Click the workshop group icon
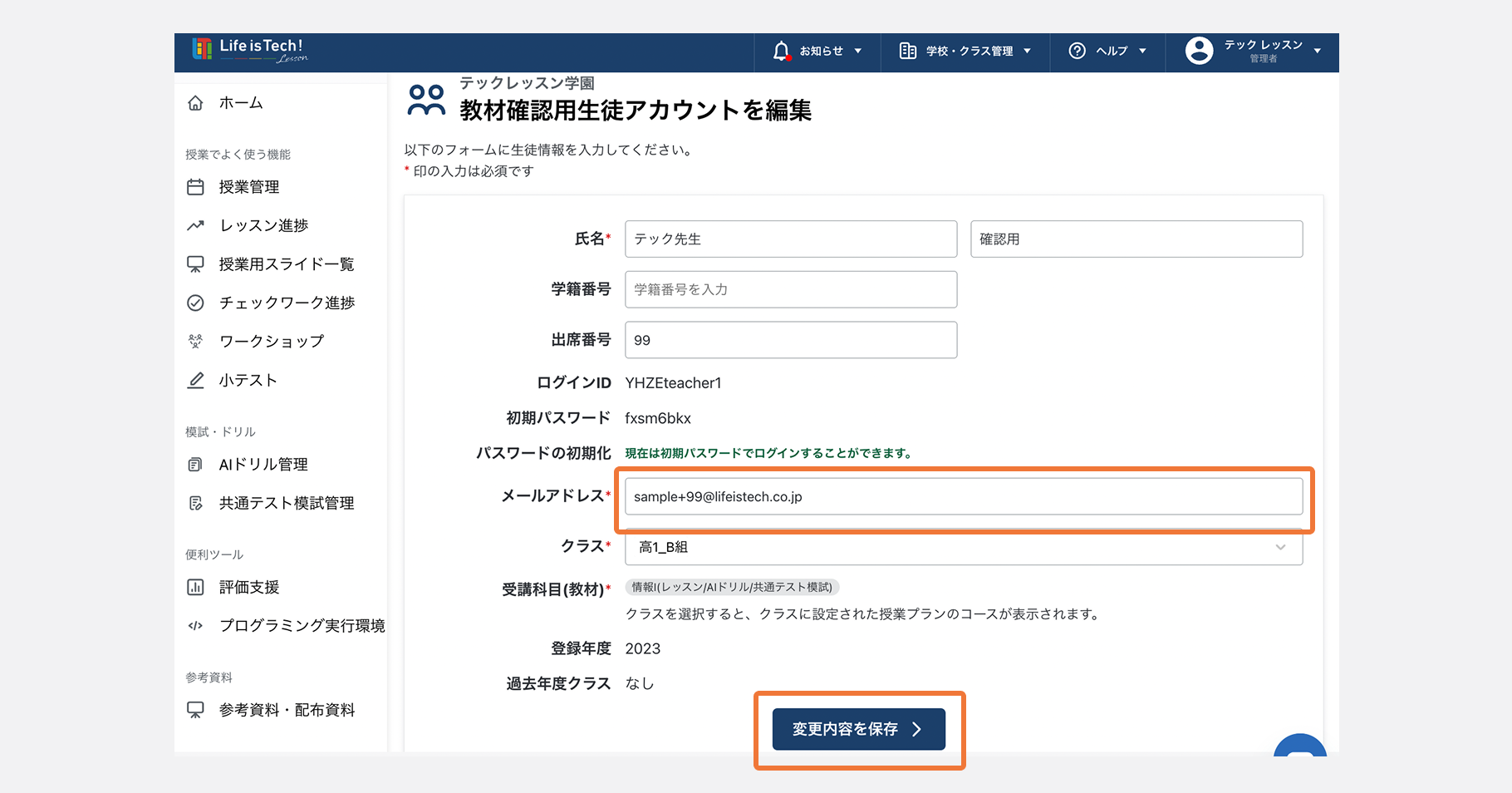Image resolution: width=1512 pixels, height=793 pixels. point(195,341)
